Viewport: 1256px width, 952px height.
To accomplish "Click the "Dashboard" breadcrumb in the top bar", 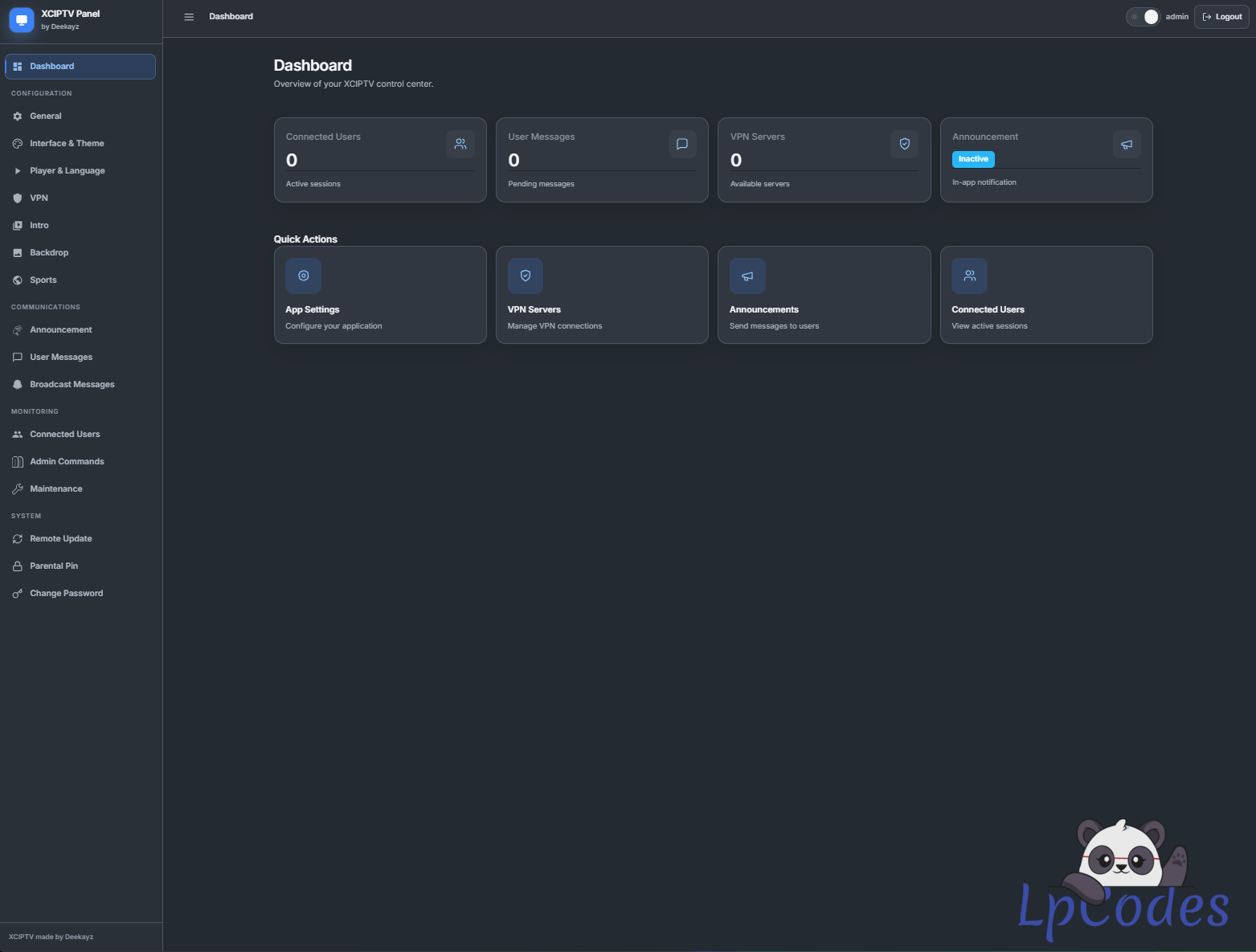I will pos(231,17).
